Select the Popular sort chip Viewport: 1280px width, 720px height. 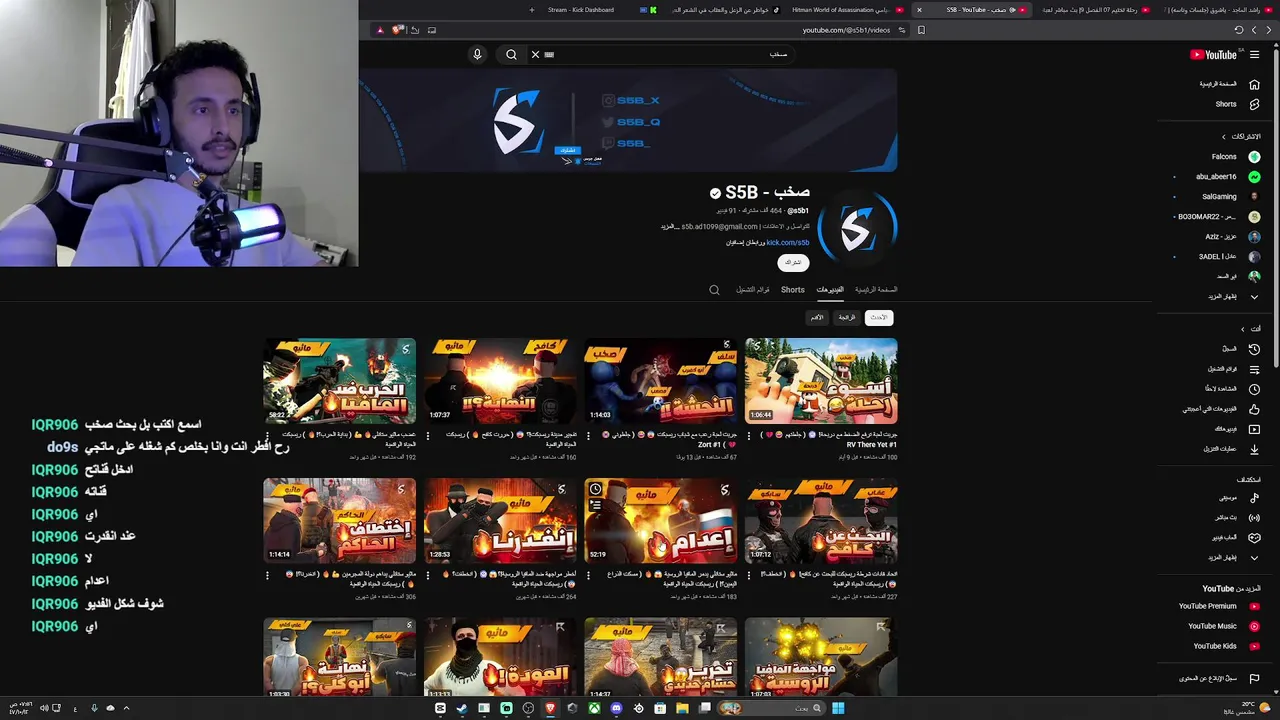coord(847,318)
